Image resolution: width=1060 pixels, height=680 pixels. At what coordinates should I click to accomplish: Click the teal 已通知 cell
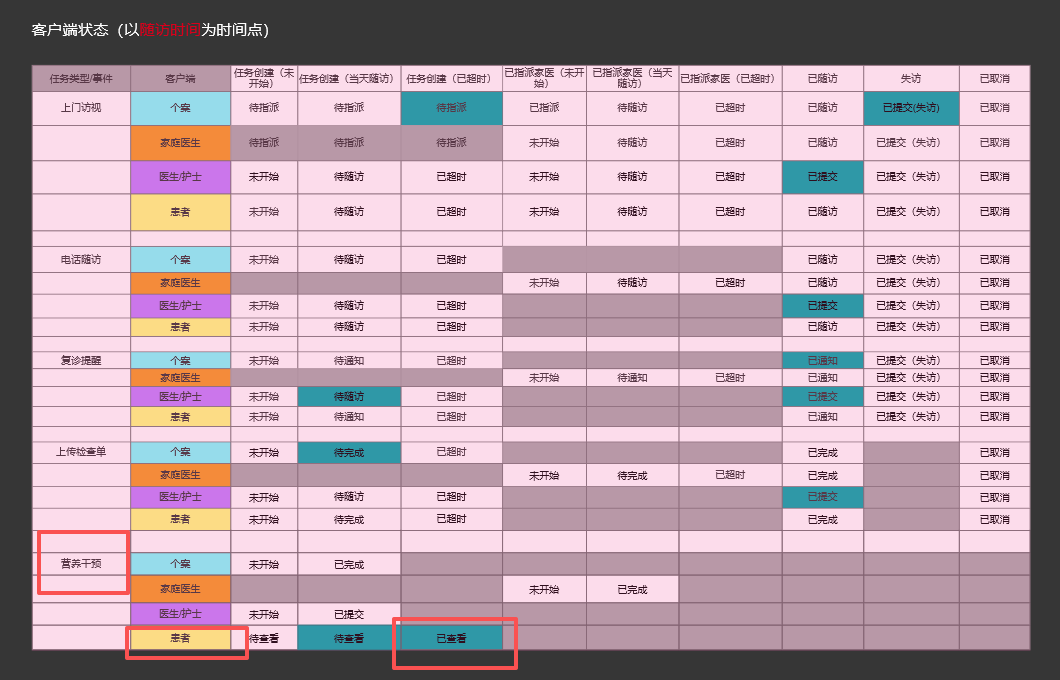[x=823, y=360]
